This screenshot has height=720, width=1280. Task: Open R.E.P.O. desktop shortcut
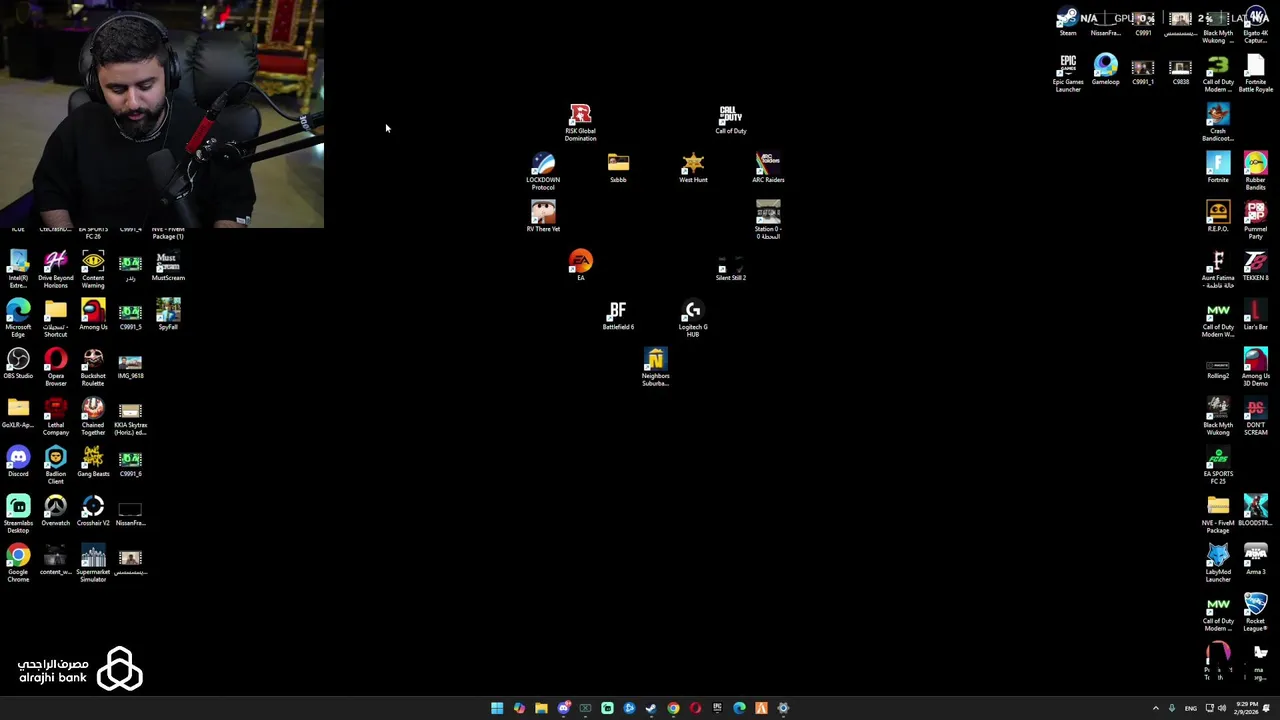pyautogui.click(x=1218, y=216)
